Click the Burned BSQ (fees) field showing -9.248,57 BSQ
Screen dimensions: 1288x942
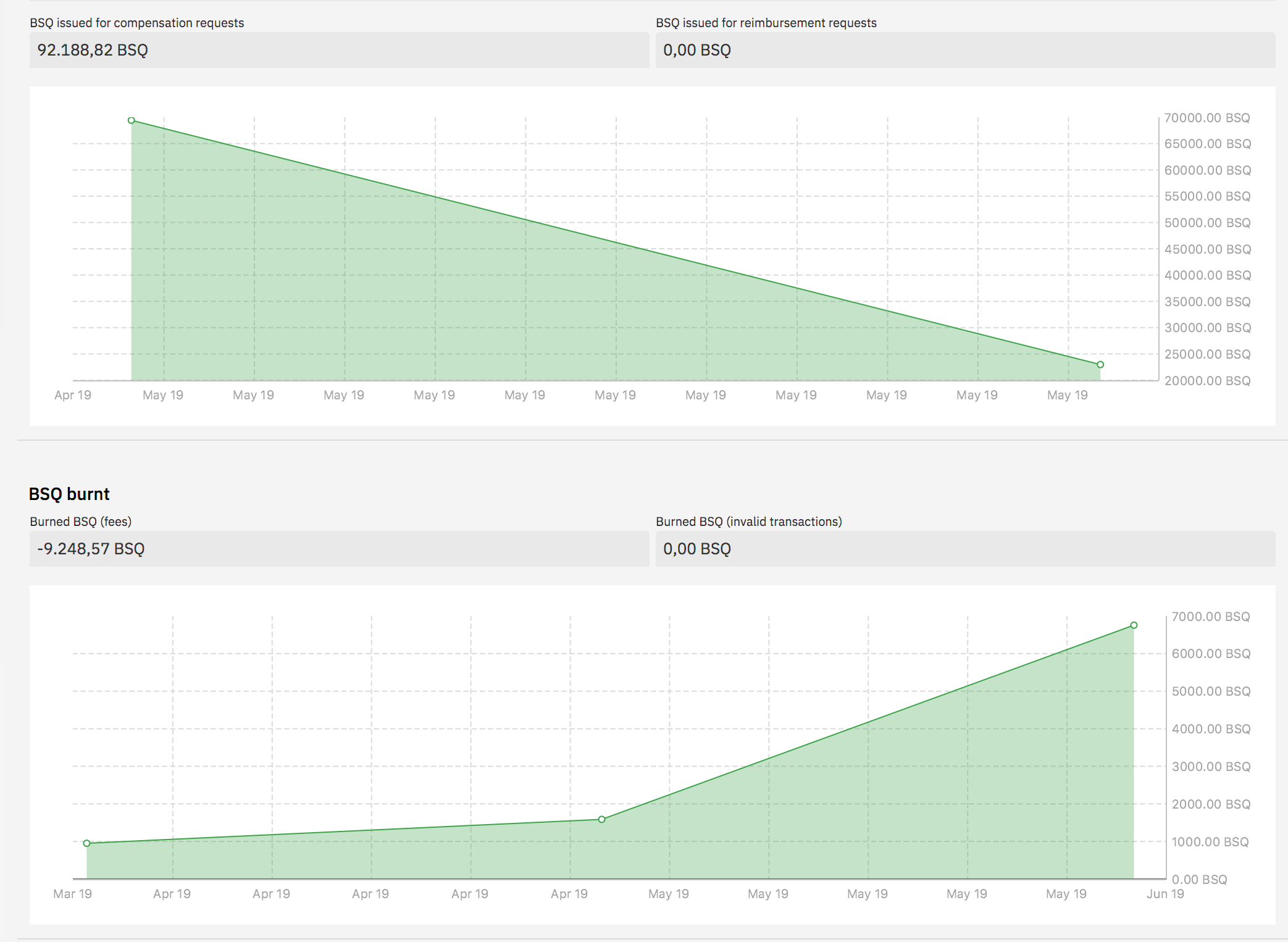pyautogui.click(x=339, y=549)
